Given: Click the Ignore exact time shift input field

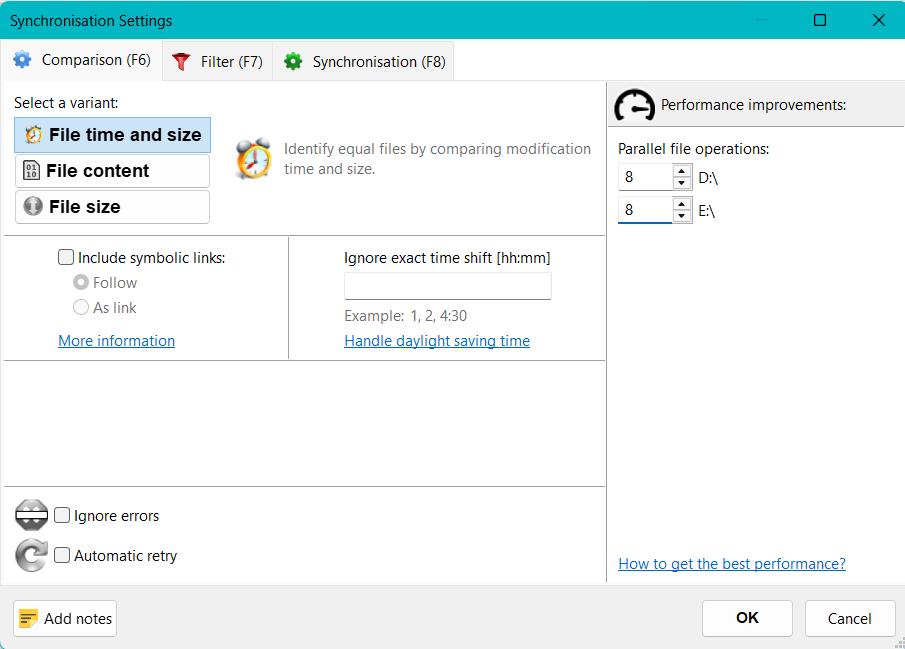Looking at the screenshot, I should pos(447,285).
